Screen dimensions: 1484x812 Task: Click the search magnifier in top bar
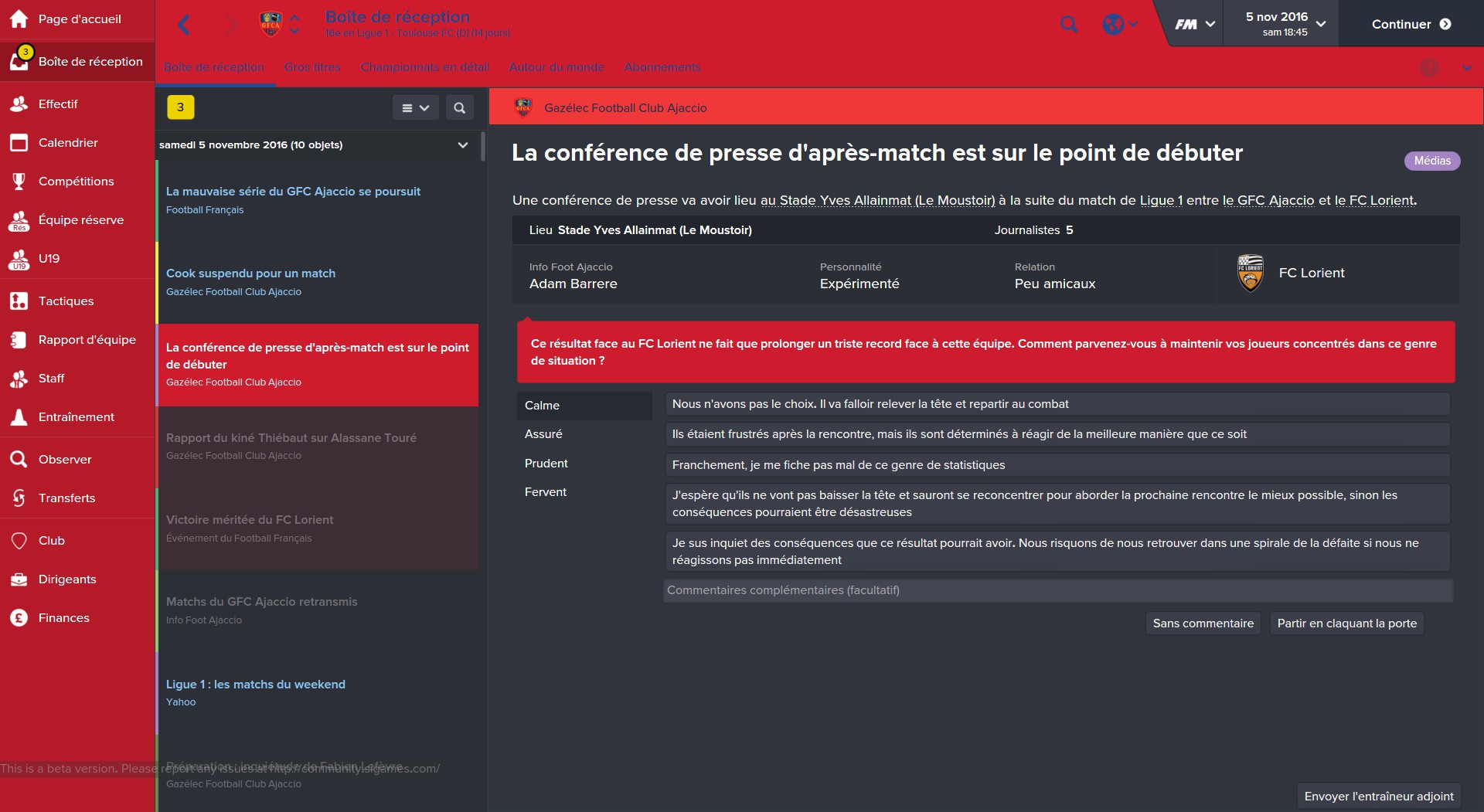coord(1069,25)
